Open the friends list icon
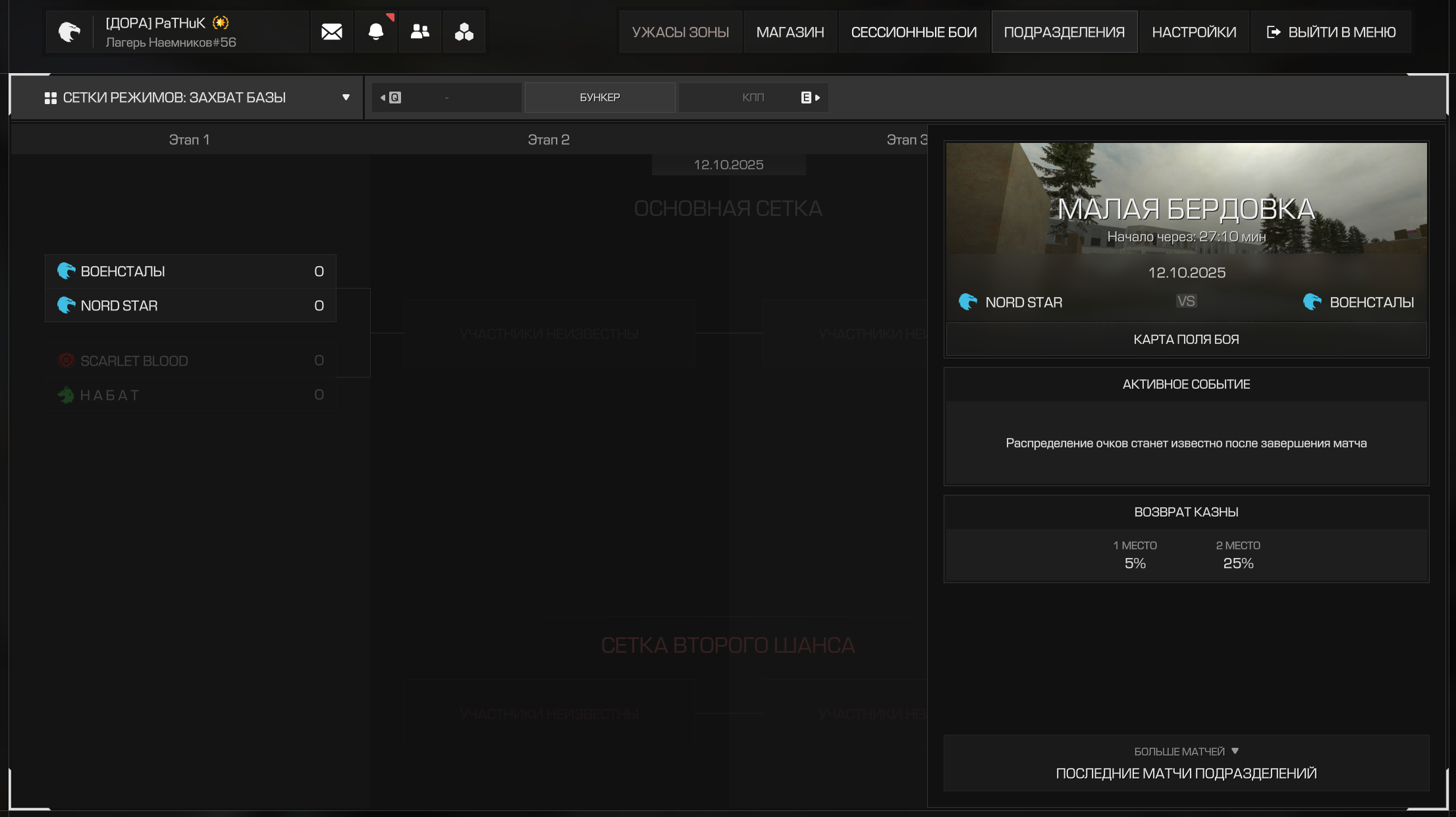Screen dimensions: 1456x817 (419, 32)
